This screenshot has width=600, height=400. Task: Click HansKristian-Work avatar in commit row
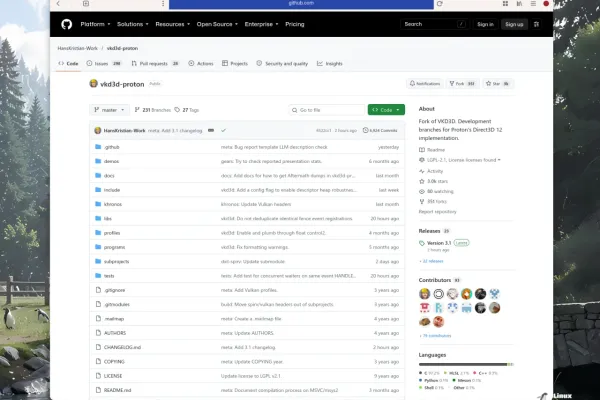point(98,131)
